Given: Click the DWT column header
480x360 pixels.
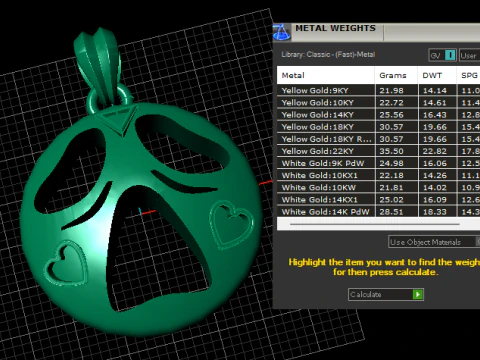Looking at the screenshot, I should tap(437, 75).
